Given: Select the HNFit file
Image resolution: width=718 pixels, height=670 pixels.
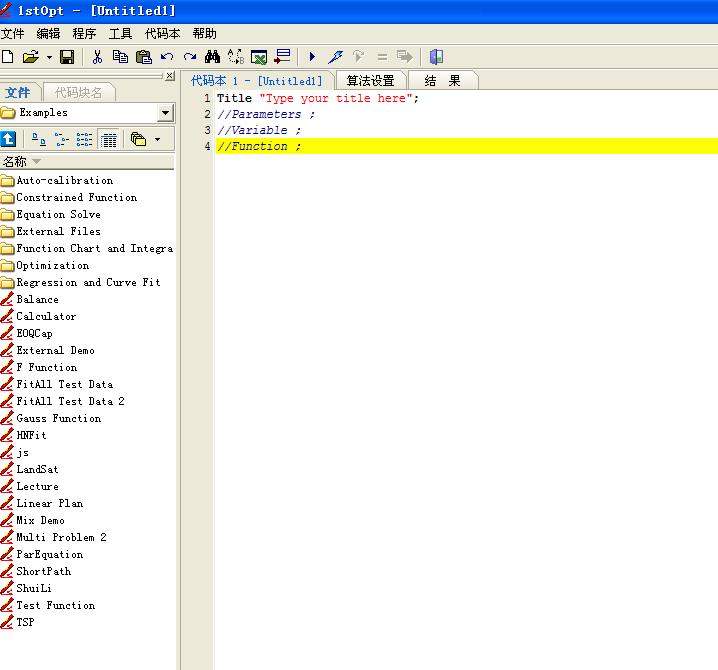Looking at the screenshot, I should pyautogui.click(x=23, y=435).
